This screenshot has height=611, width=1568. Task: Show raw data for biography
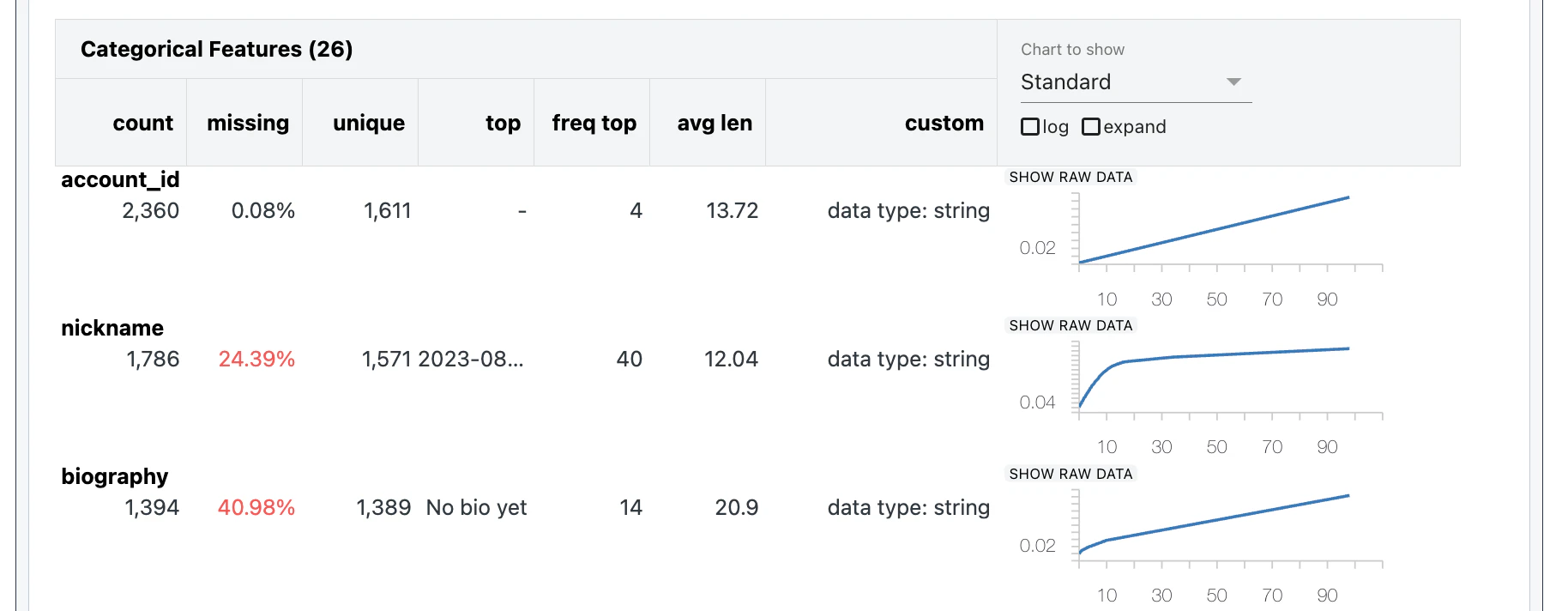[1070, 474]
